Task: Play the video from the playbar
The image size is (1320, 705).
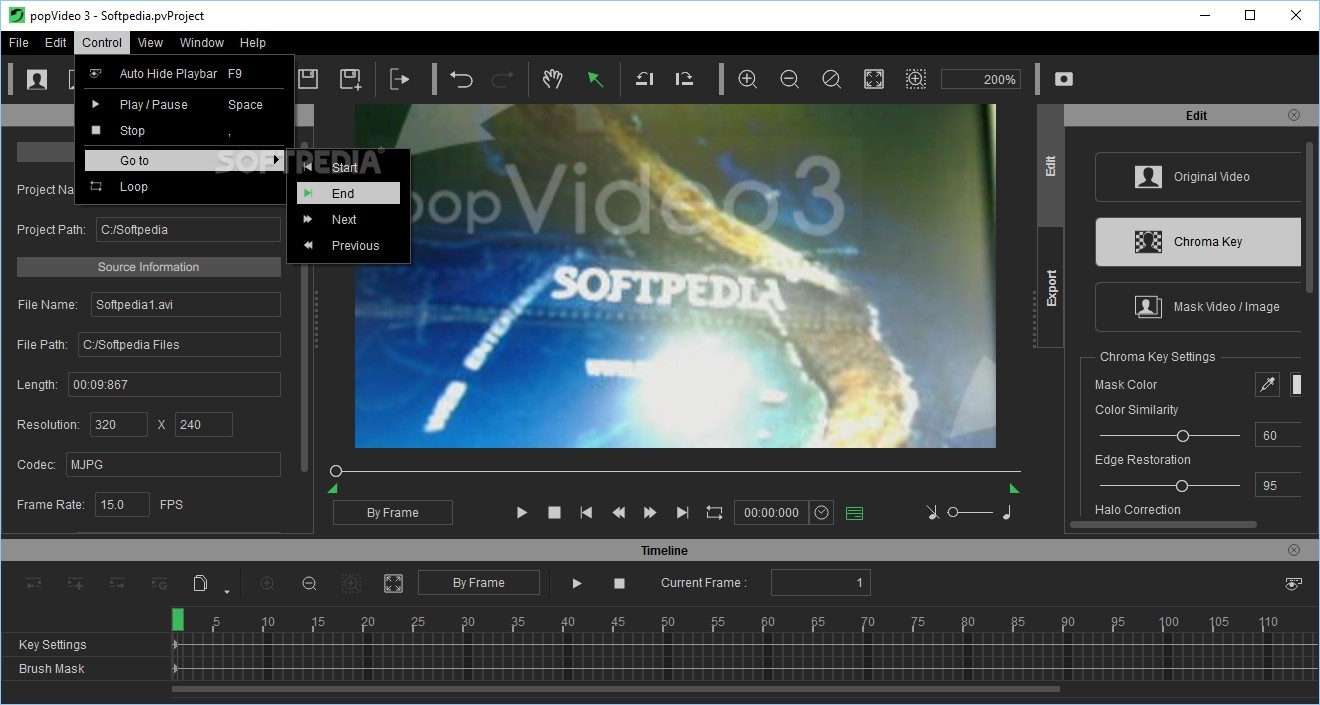Action: tap(521, 512)
